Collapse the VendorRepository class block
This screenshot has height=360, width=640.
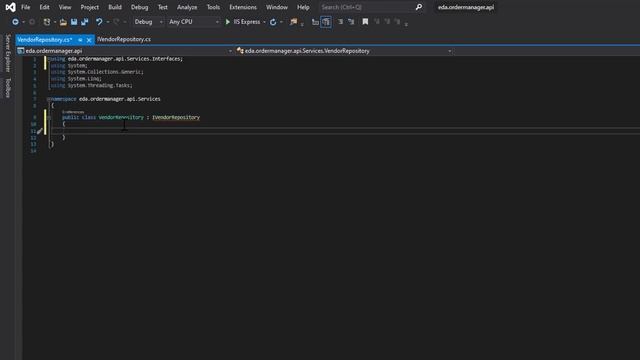(49, 118)
